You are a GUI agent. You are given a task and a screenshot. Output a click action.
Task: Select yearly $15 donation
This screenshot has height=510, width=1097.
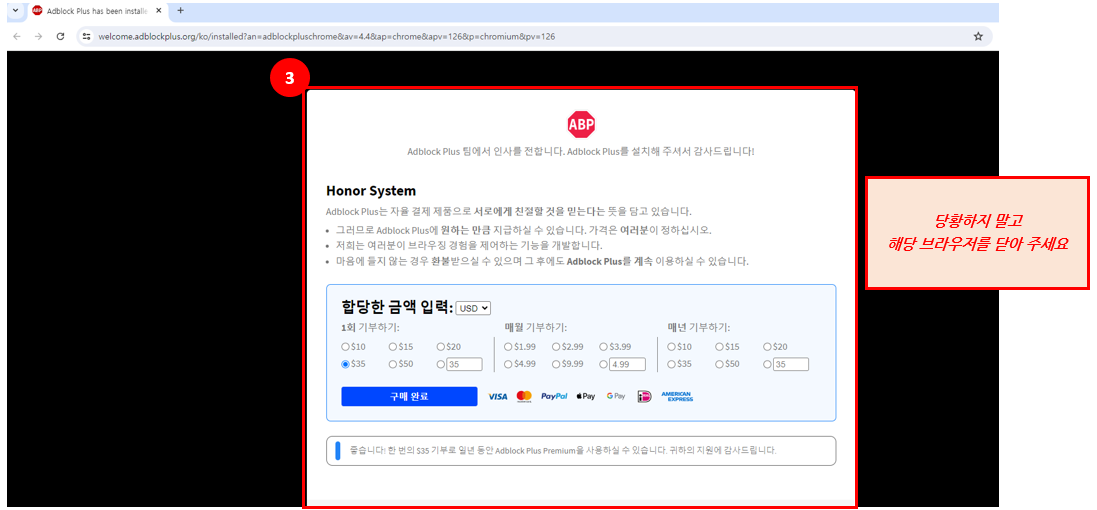click(x=719, y=347)
